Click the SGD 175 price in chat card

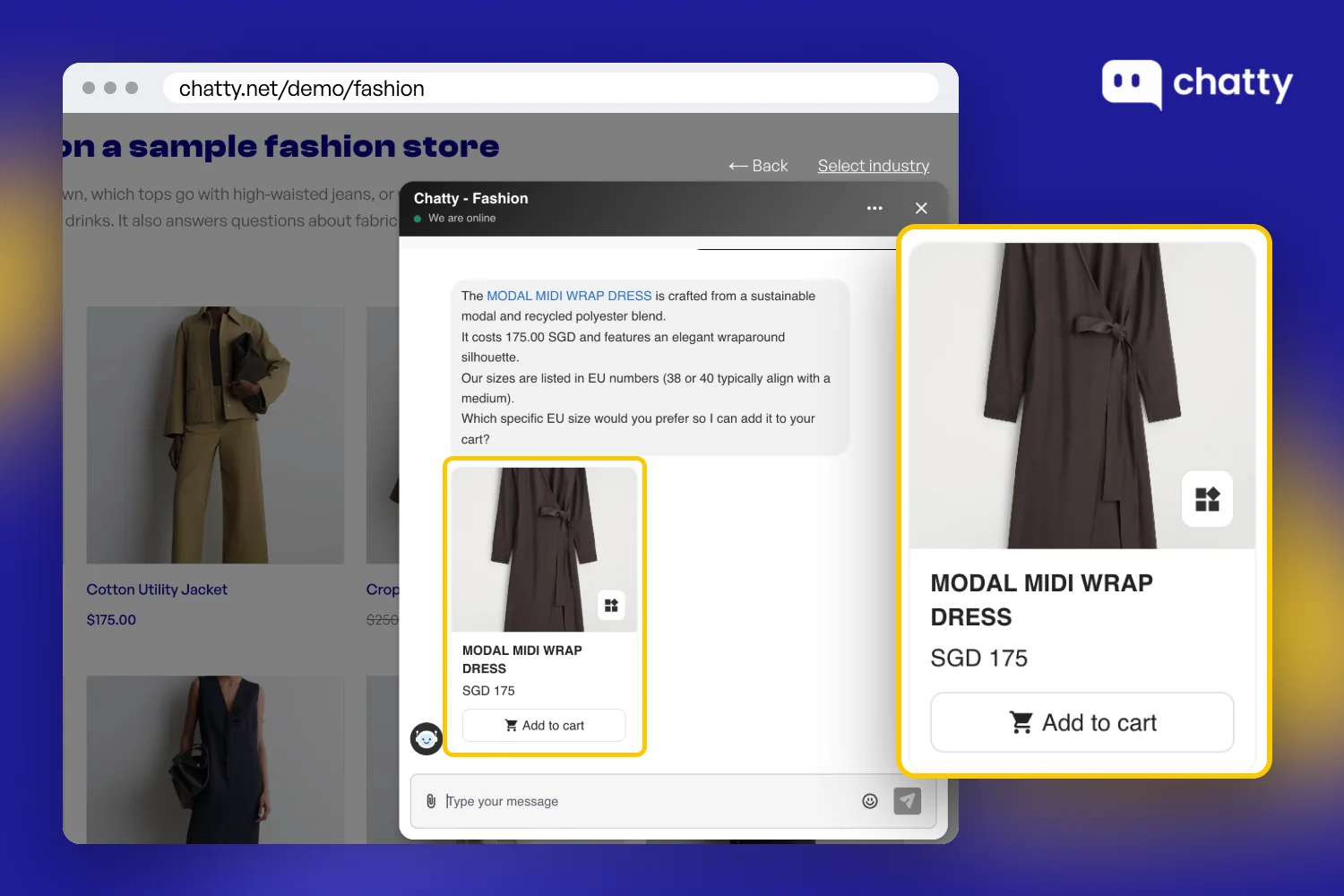tap(488, 691)
